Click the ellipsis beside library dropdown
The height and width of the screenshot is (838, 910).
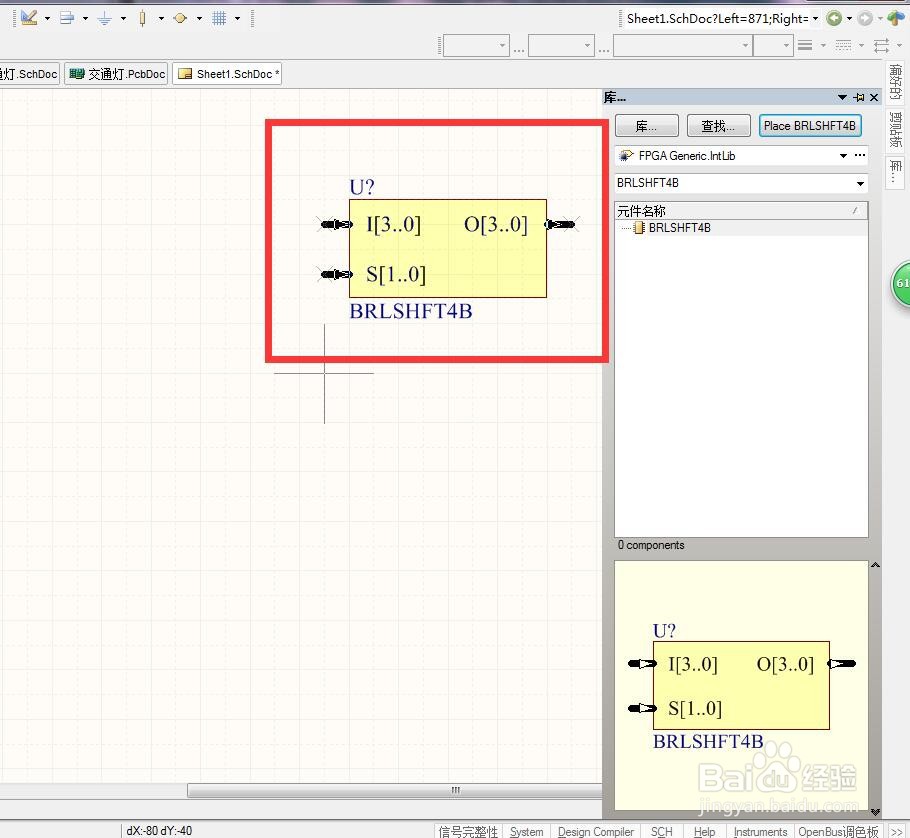point(860,155)
